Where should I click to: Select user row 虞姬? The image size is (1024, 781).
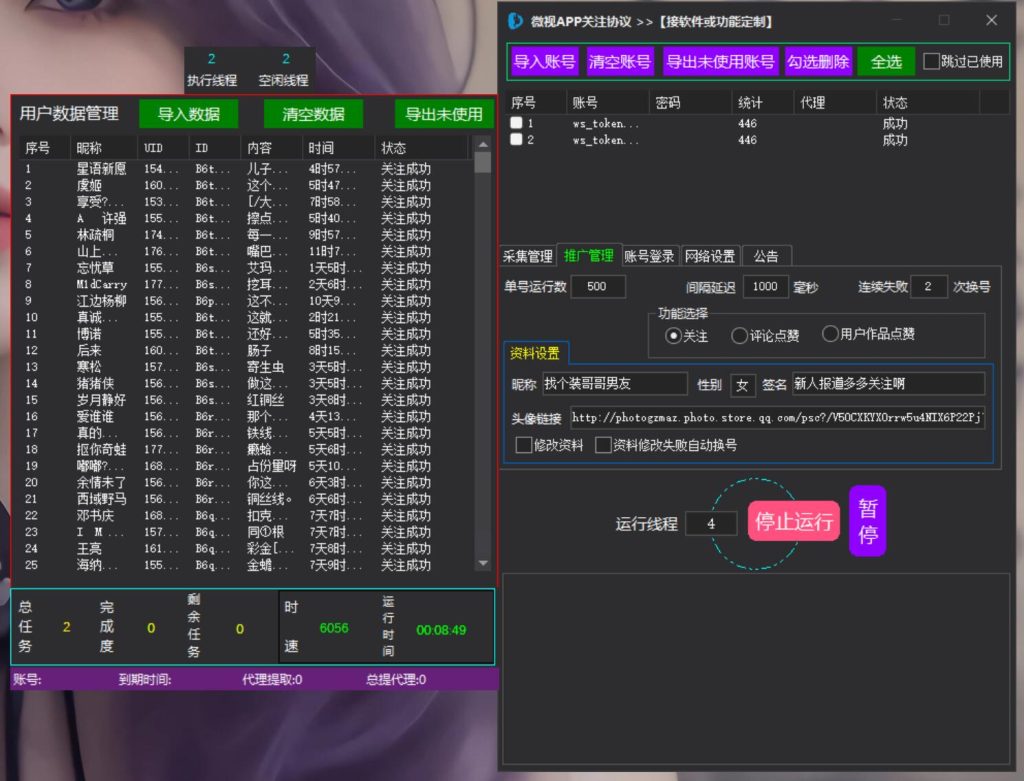(245, 185)
